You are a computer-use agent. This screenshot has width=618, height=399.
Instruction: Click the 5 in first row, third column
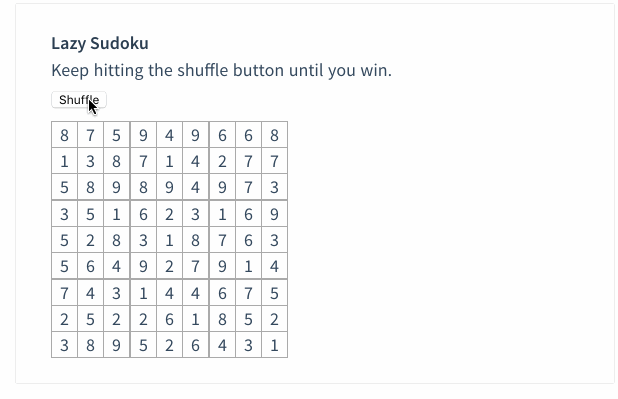pyautogui.click(x=116, y=135)
